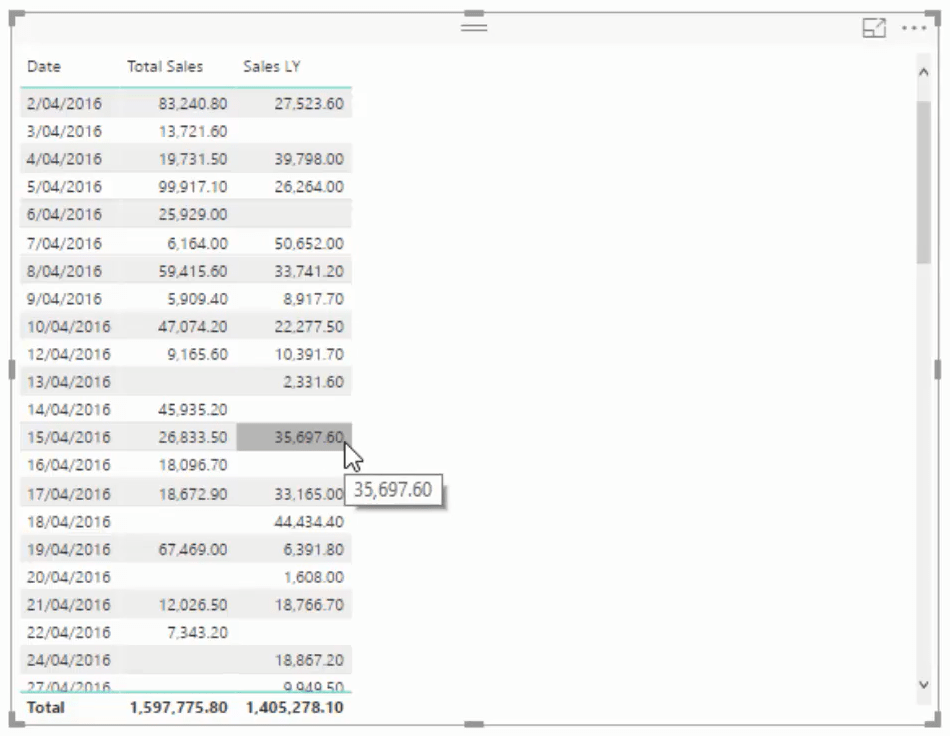Open the More options ellipsis menu
This screenshot has height=736, width=950.
[914, 28]
